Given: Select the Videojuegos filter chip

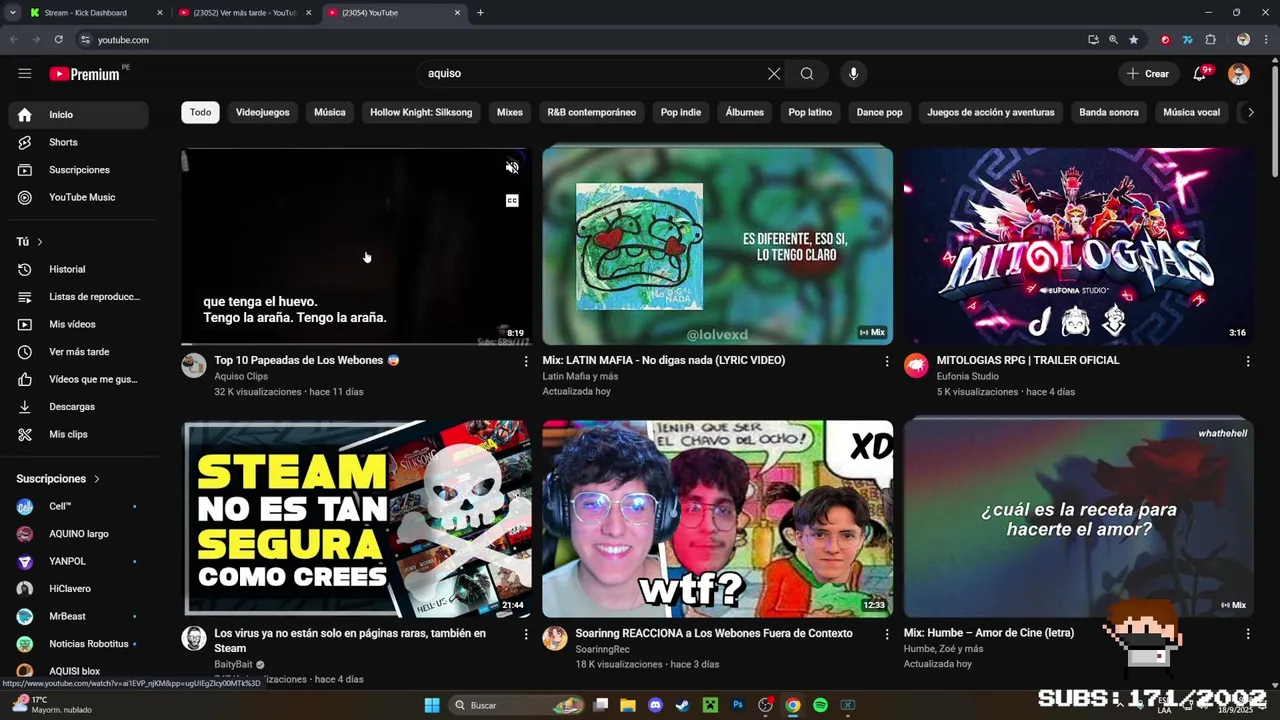Looking at the screenshot, I should [263, 112].
